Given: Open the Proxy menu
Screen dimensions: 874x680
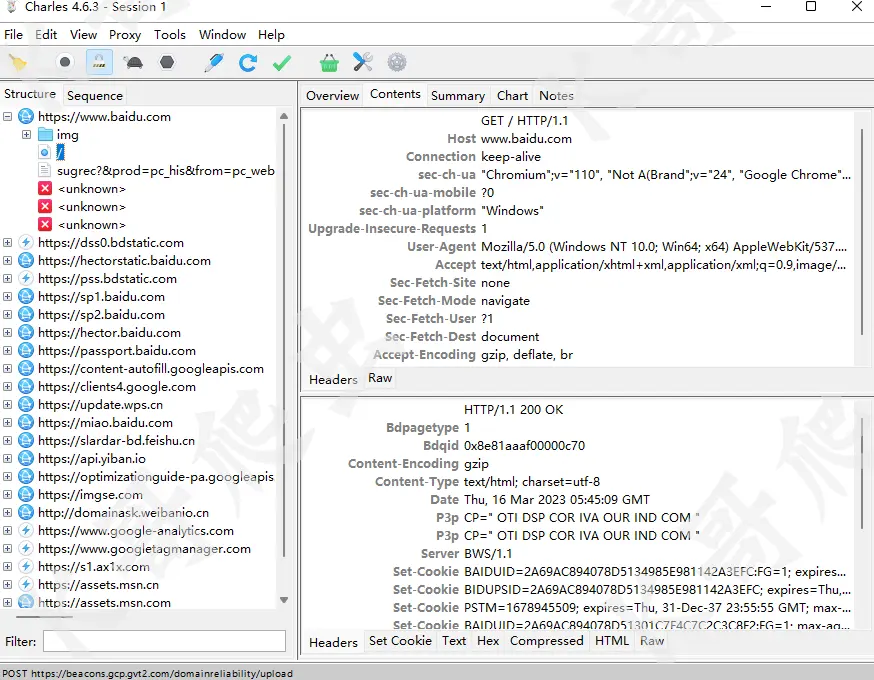Looking at the screenshot, I should 125,34.
